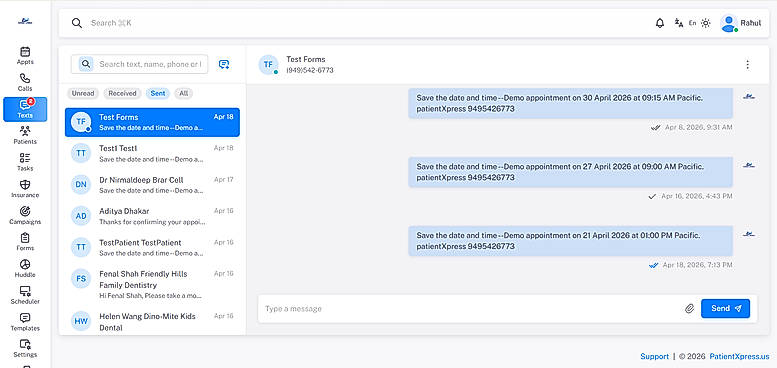Open the Patients section

click(25, 135)
